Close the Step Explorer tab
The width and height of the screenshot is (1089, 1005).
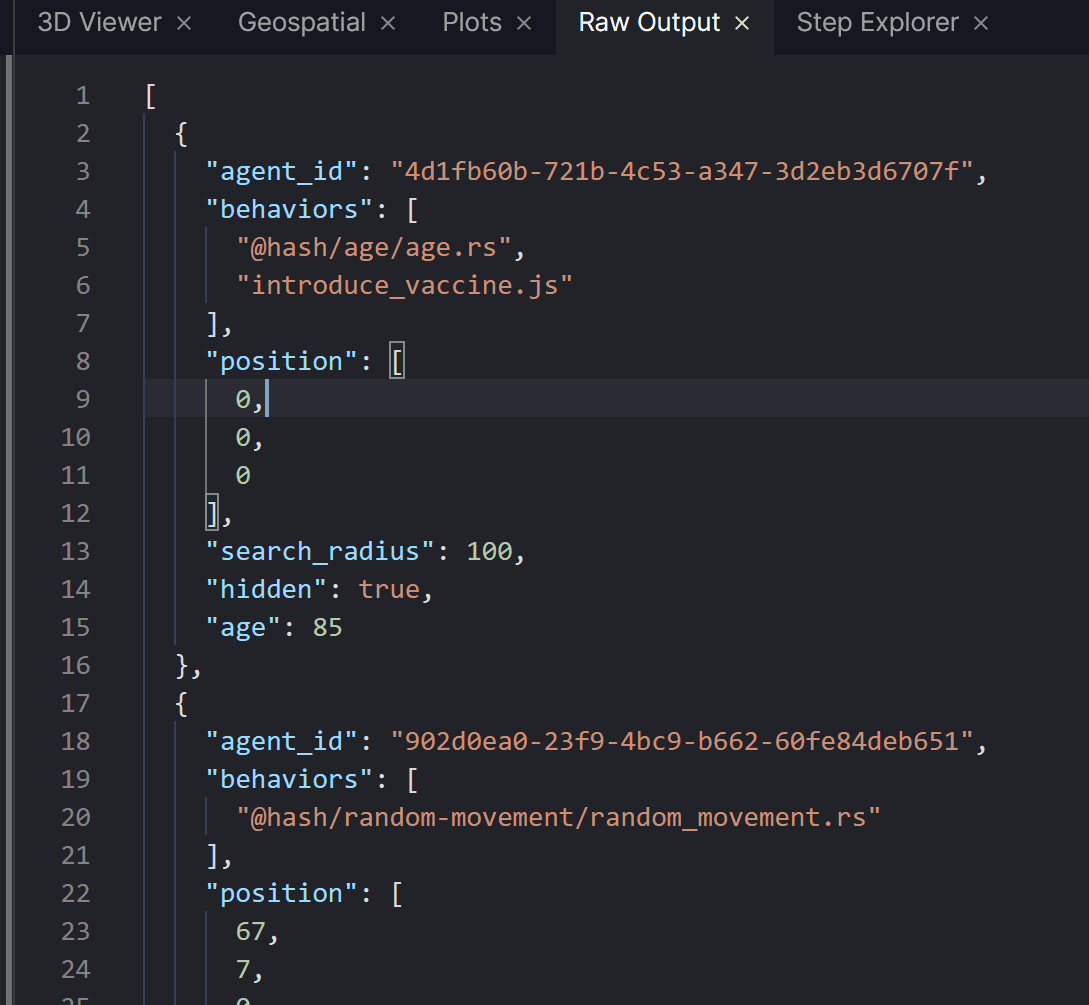[981, 24]
